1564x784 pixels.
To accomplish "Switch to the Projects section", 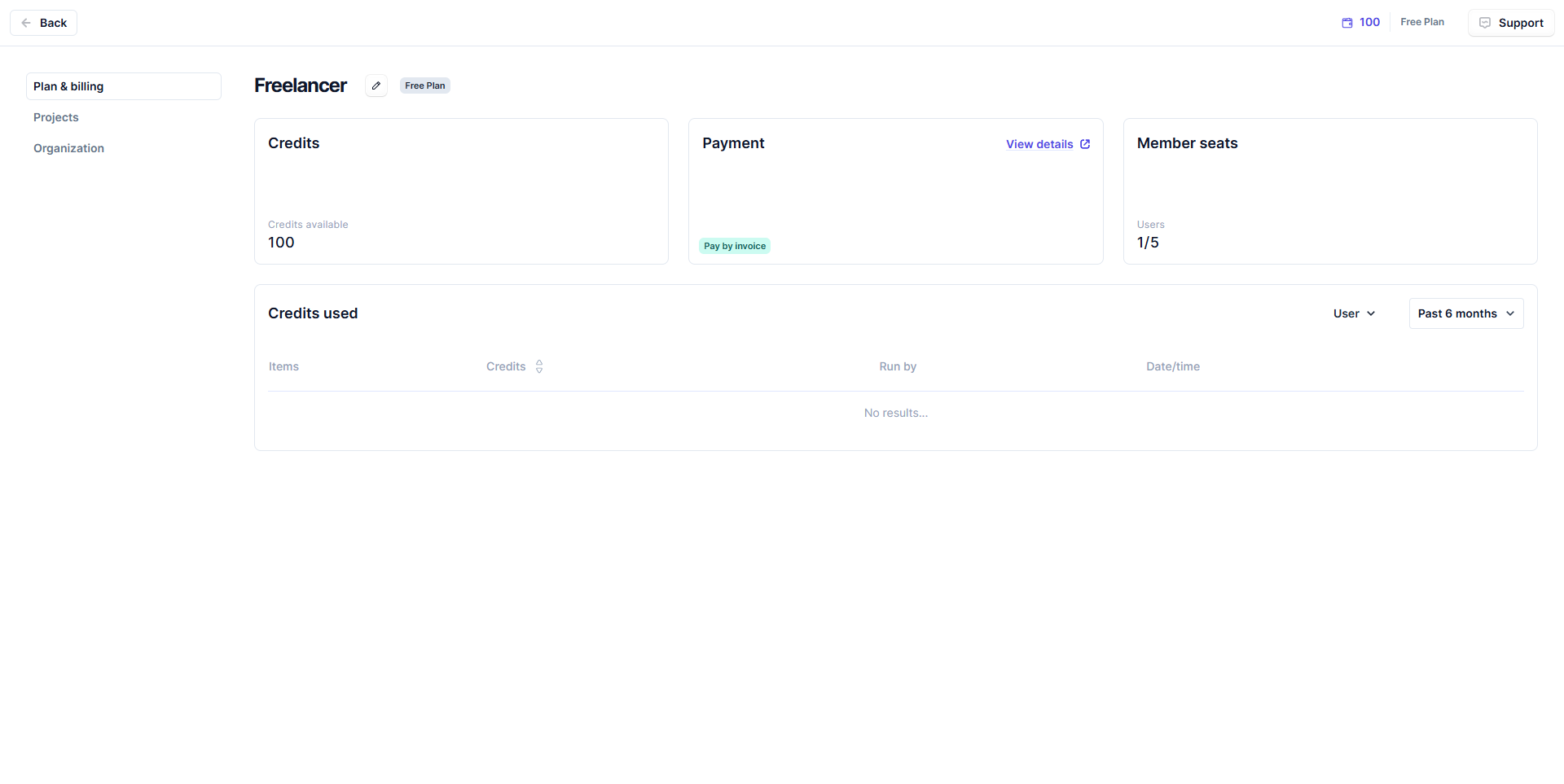I will [x=56, y=117].
